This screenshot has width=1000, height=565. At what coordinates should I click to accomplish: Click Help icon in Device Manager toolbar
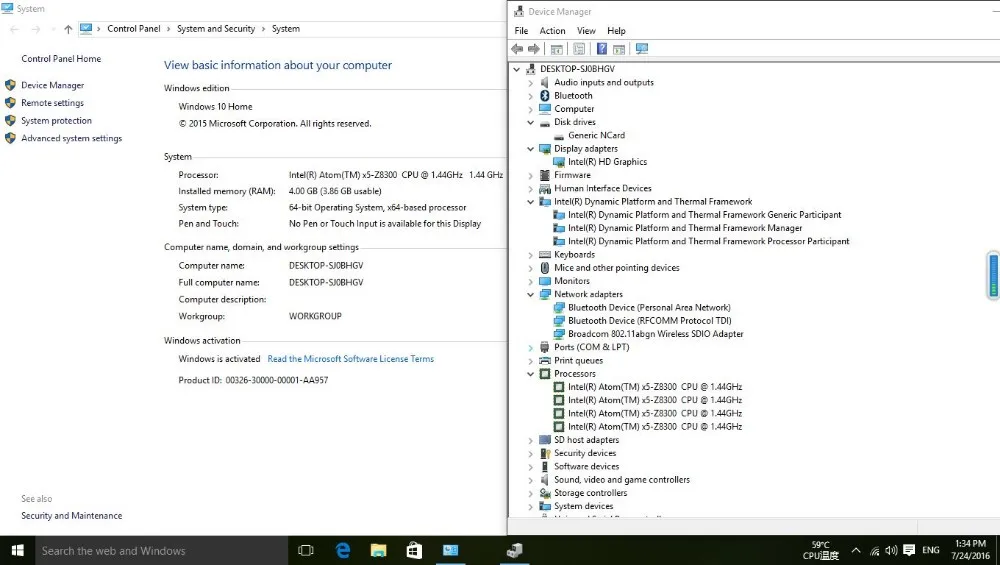click(601, 49)
